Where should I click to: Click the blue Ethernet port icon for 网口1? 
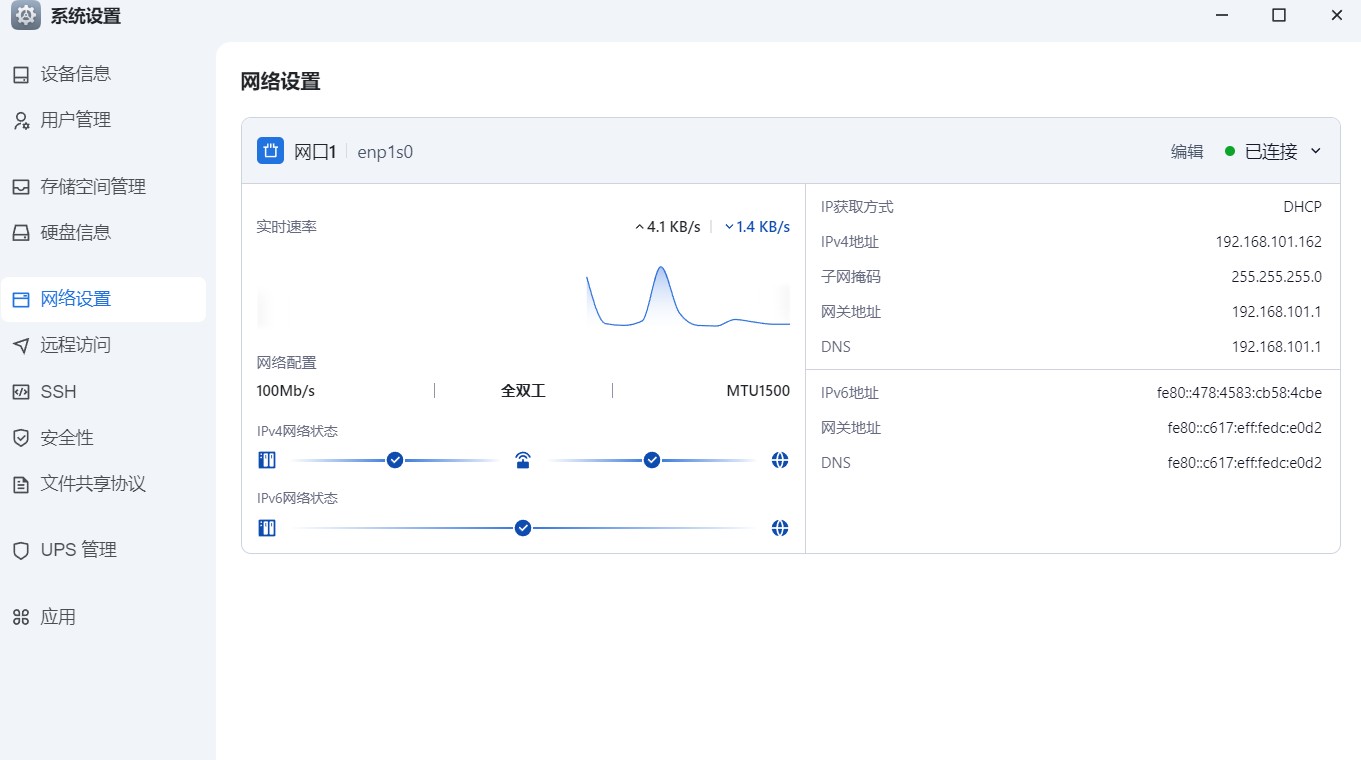coord(270,151)
